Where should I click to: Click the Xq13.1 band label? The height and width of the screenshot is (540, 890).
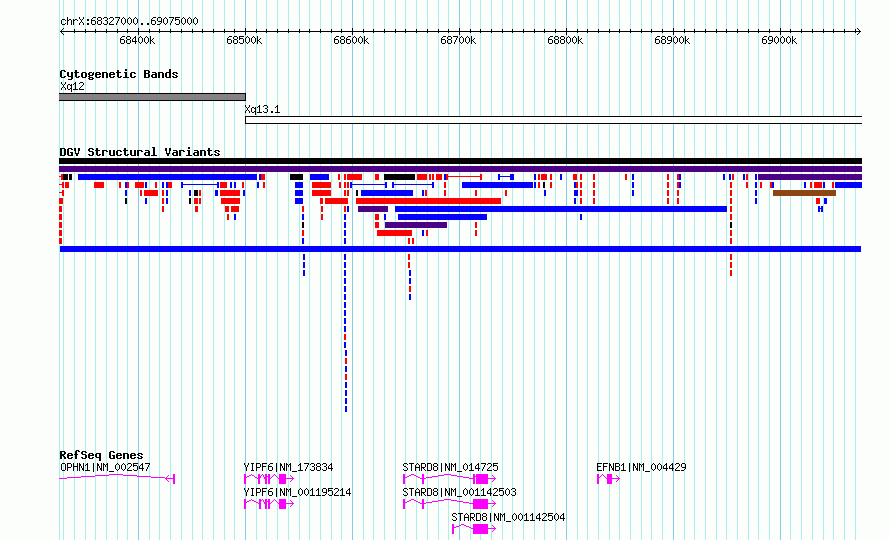262,110
